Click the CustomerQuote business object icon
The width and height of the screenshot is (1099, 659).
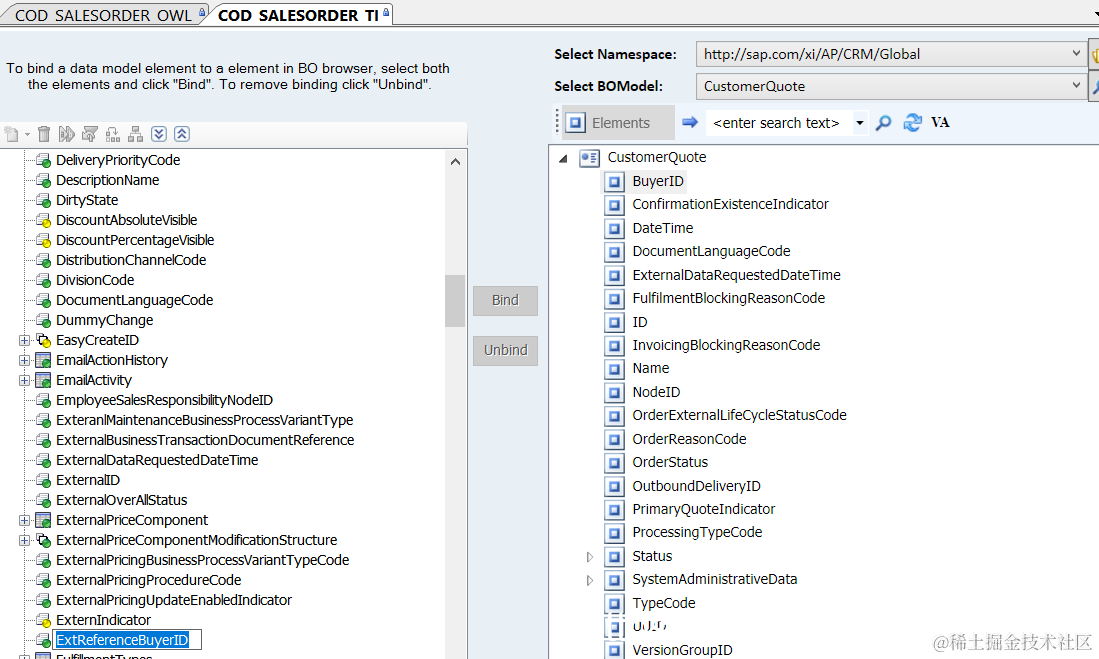pyautogui.click(x=589, y=158)
